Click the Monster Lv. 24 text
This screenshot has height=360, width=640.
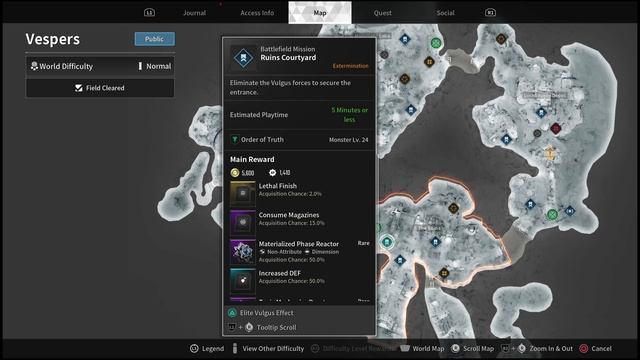tap(349, 140)
